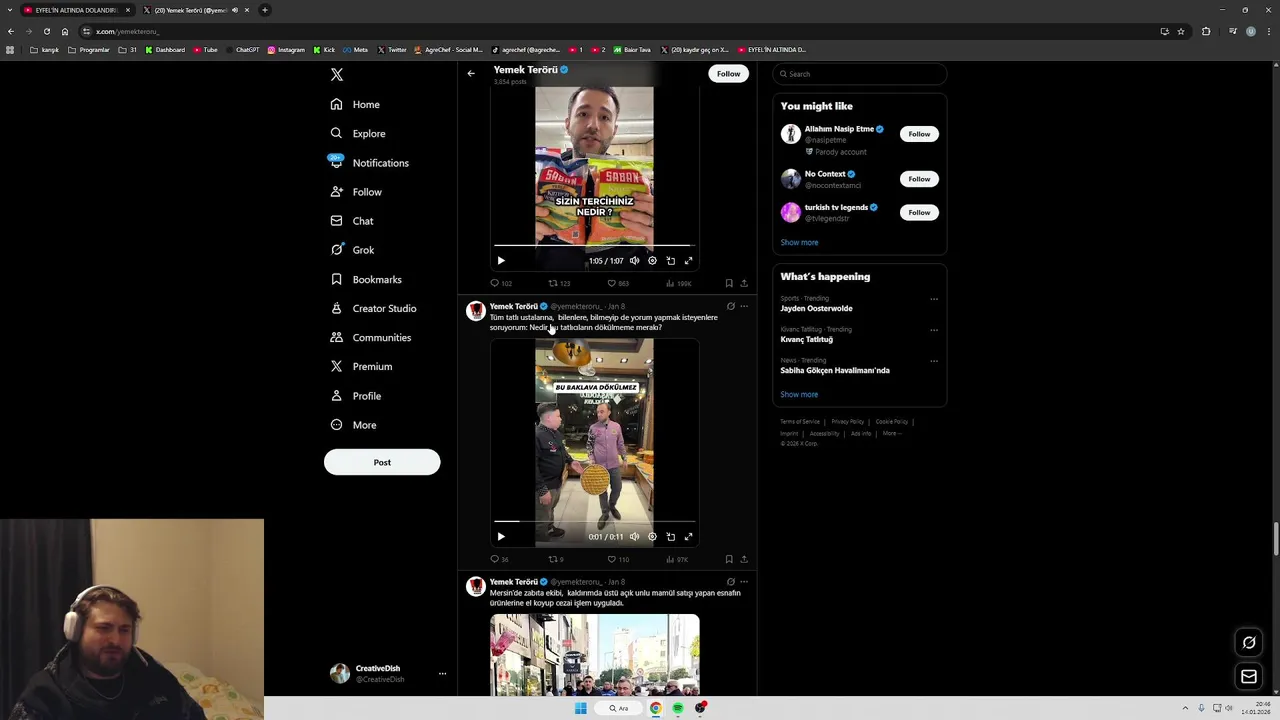Open the Kick bookmark in the bookmarks bar
Screen dimensions: 1280x720
(324, 50)
